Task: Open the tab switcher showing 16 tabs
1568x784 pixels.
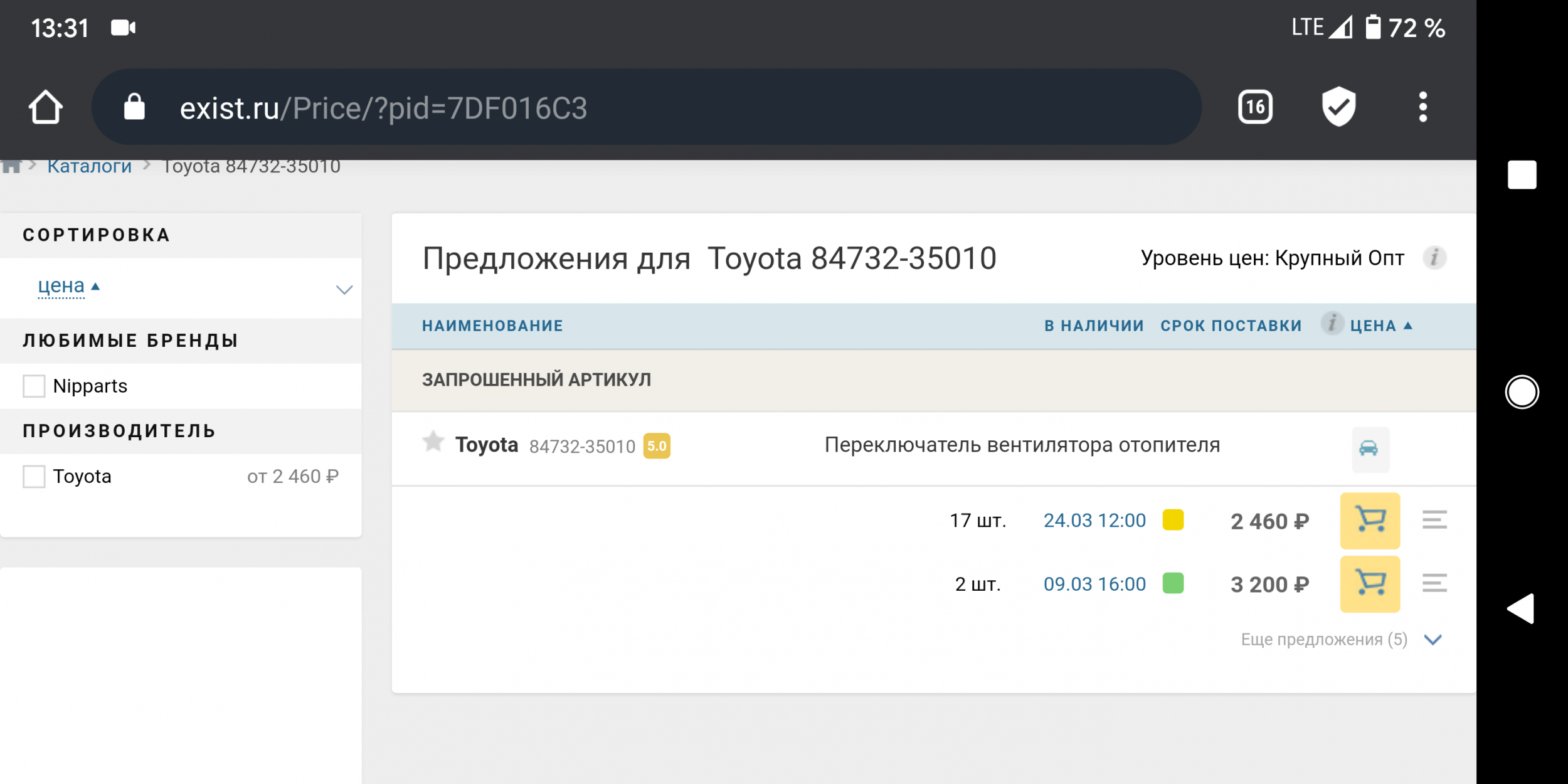Action: tap(1255, 107)
